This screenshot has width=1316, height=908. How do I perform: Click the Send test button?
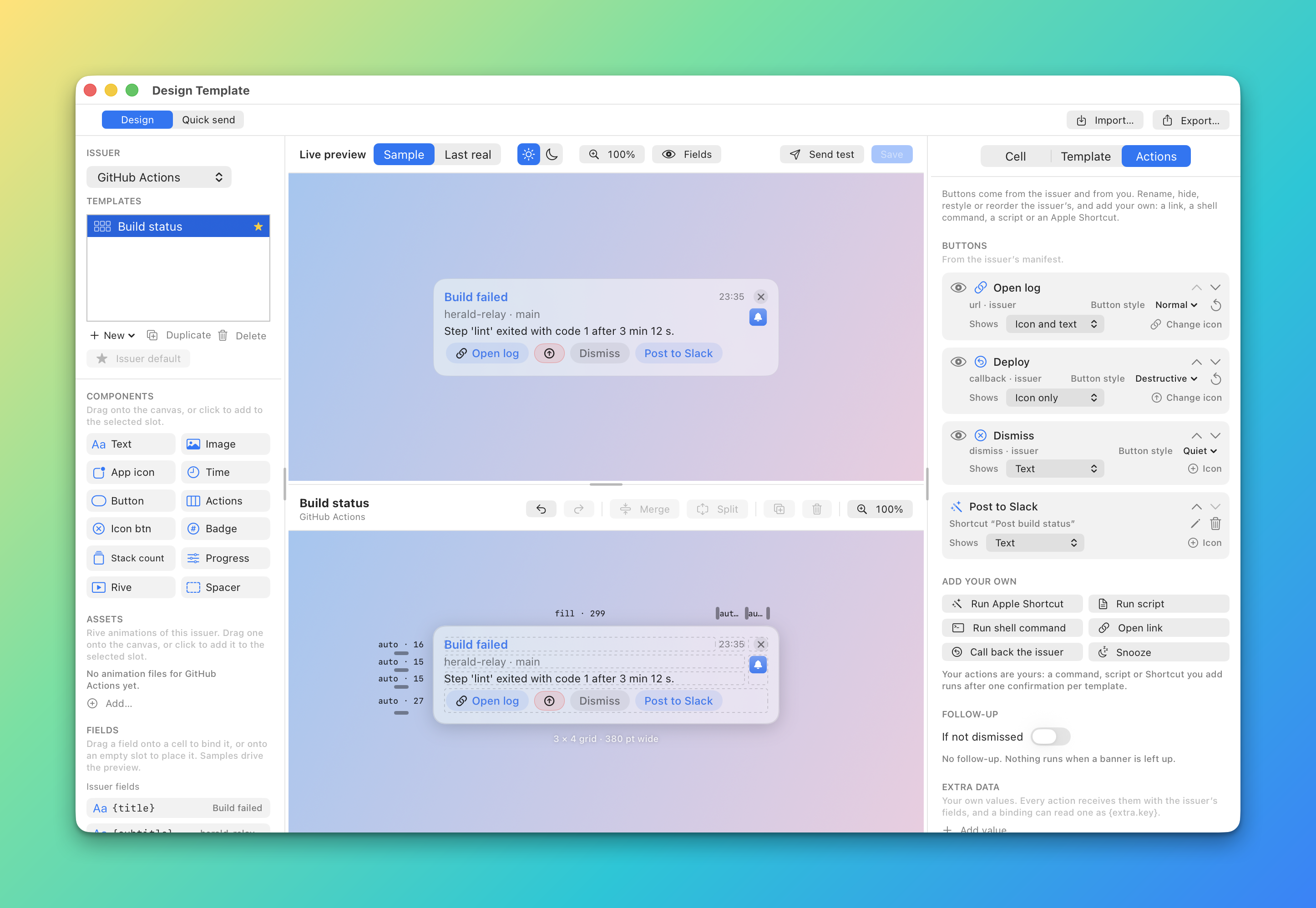pos(821,154)
